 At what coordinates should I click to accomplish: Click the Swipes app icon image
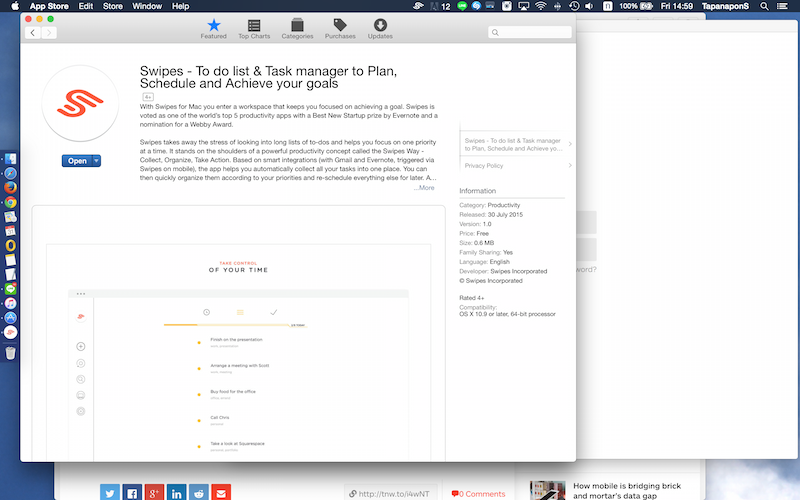point(80,103)
